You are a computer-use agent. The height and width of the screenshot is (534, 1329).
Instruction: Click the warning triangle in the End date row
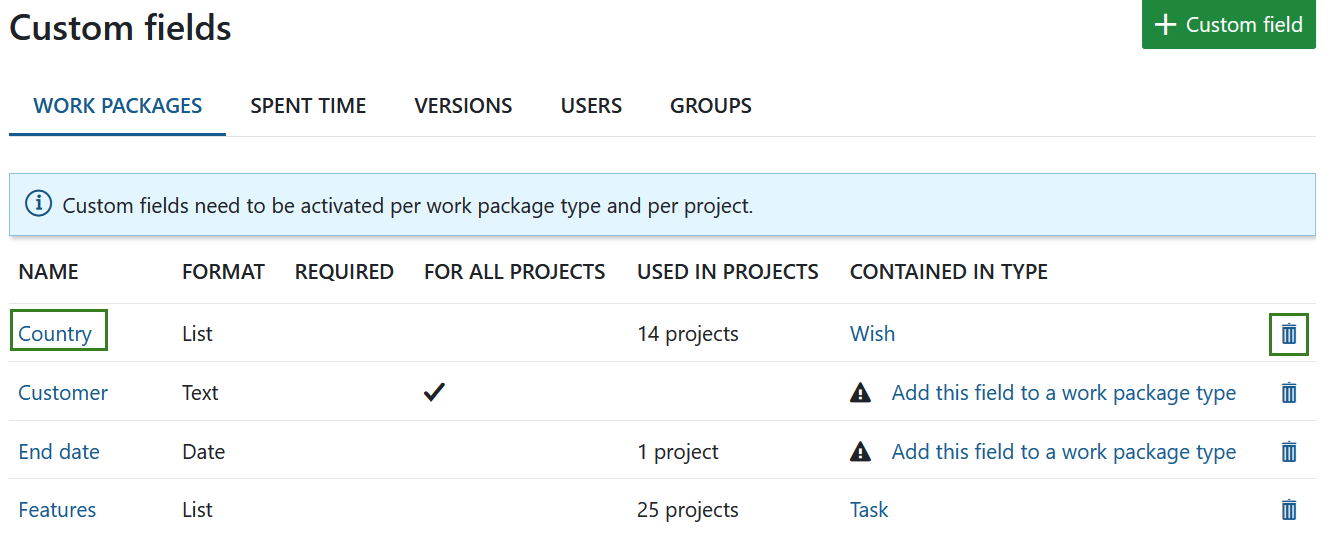pyautogui.click(x=860, y=452)
